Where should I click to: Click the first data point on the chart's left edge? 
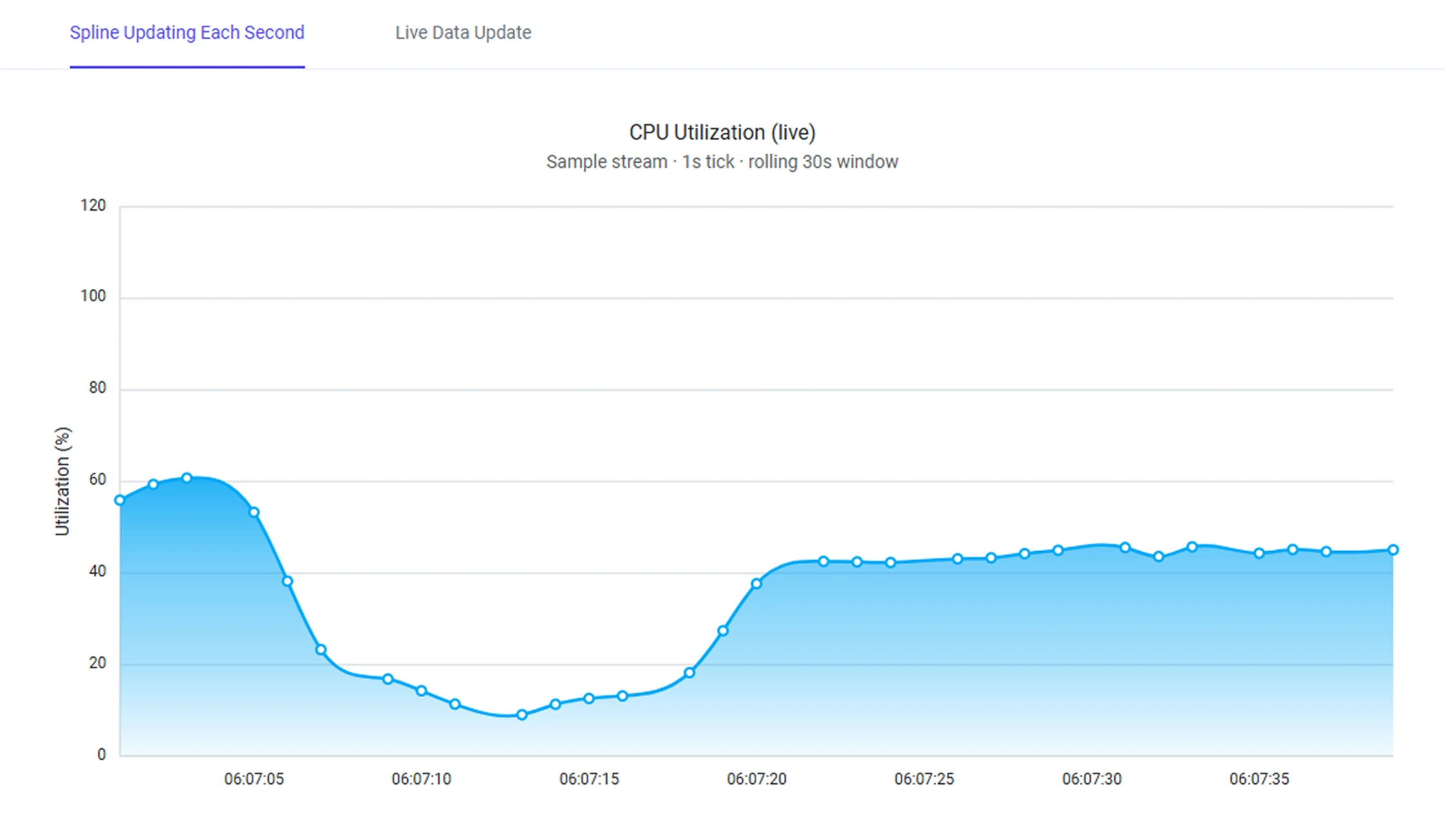(x=120, y=500)
